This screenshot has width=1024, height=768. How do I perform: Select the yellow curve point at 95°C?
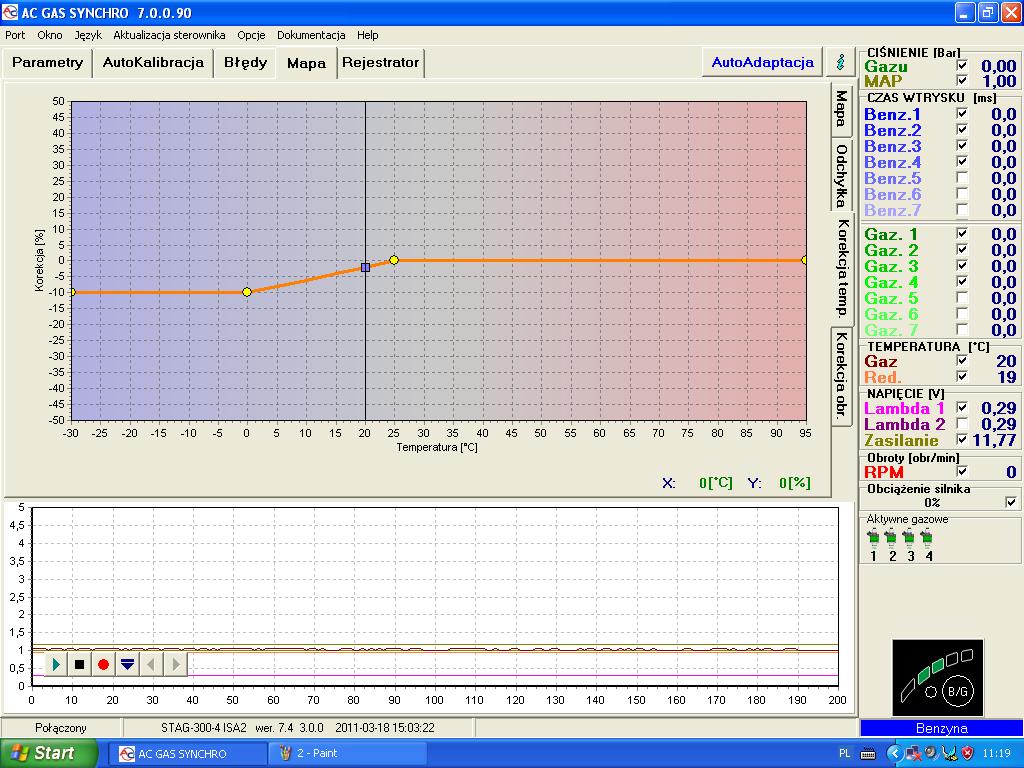pyautogui.click(x=805, y=260)
